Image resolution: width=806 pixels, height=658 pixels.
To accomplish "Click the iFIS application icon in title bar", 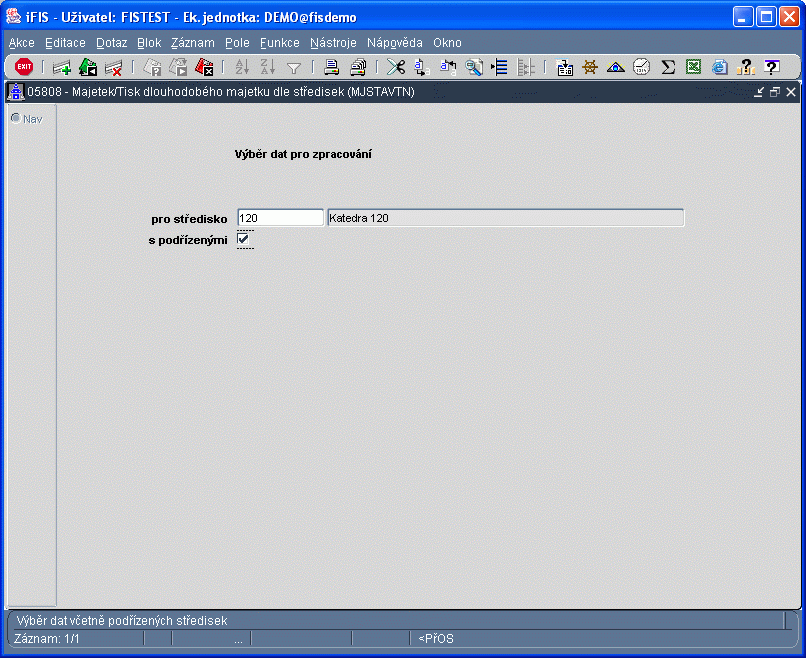I will (13, 17).
